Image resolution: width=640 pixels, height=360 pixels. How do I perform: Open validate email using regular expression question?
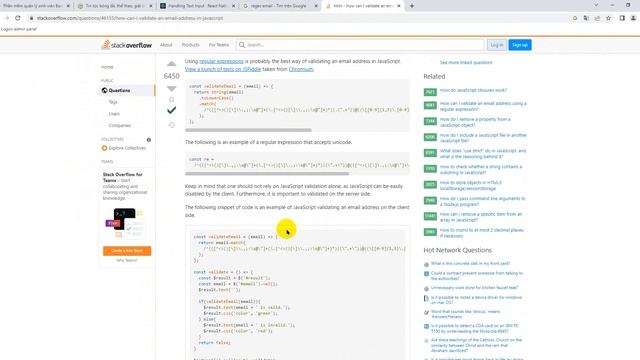[x=483, y=106]
